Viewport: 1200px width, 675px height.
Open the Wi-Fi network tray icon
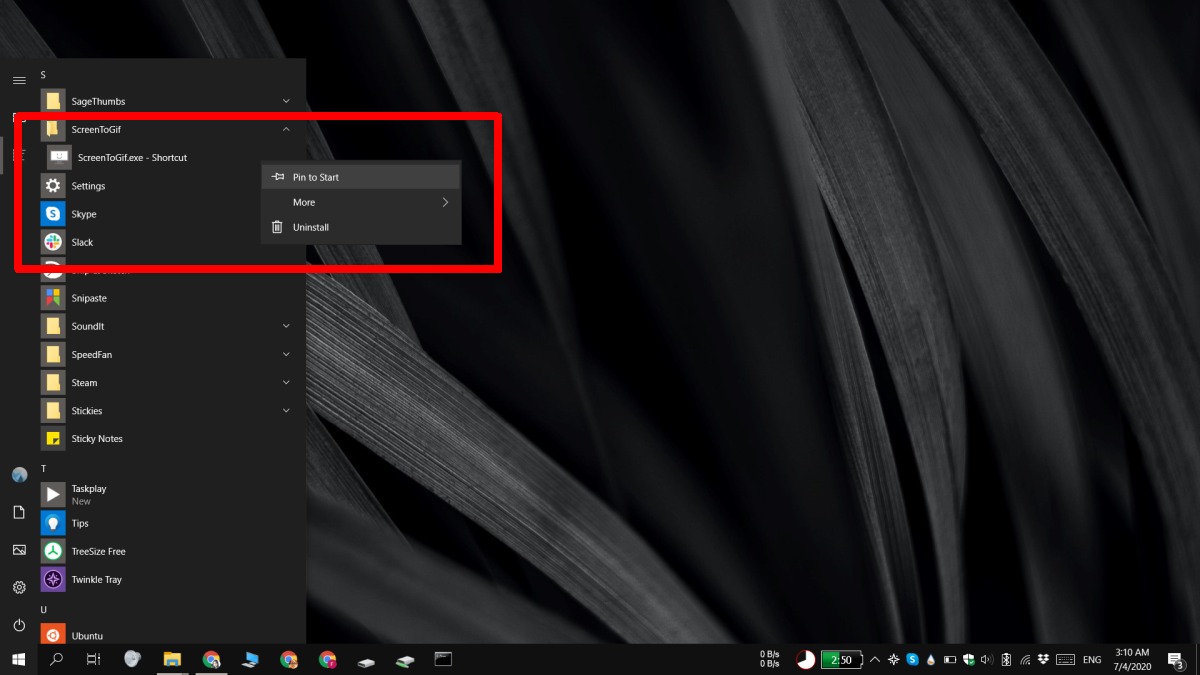1025,659
